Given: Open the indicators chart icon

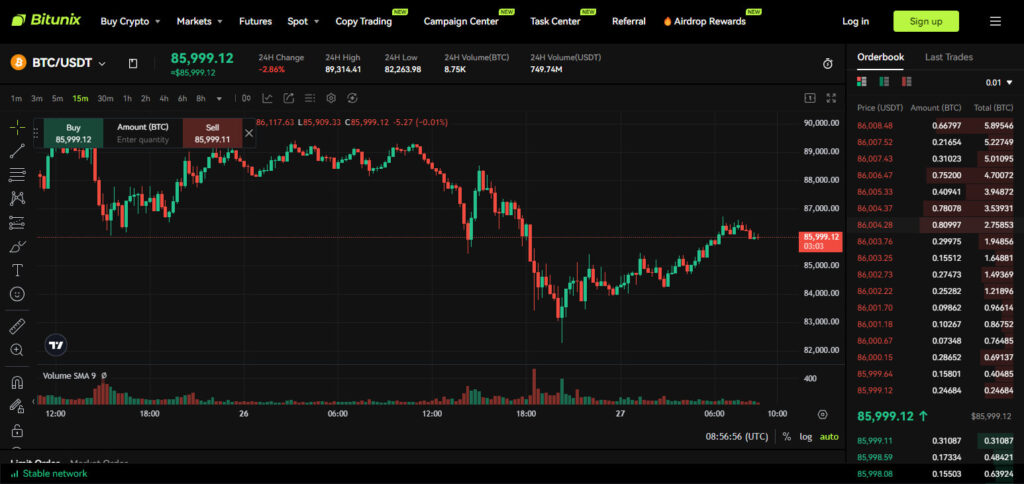Looking at the screenshot, I should click(x=267, y=98).
